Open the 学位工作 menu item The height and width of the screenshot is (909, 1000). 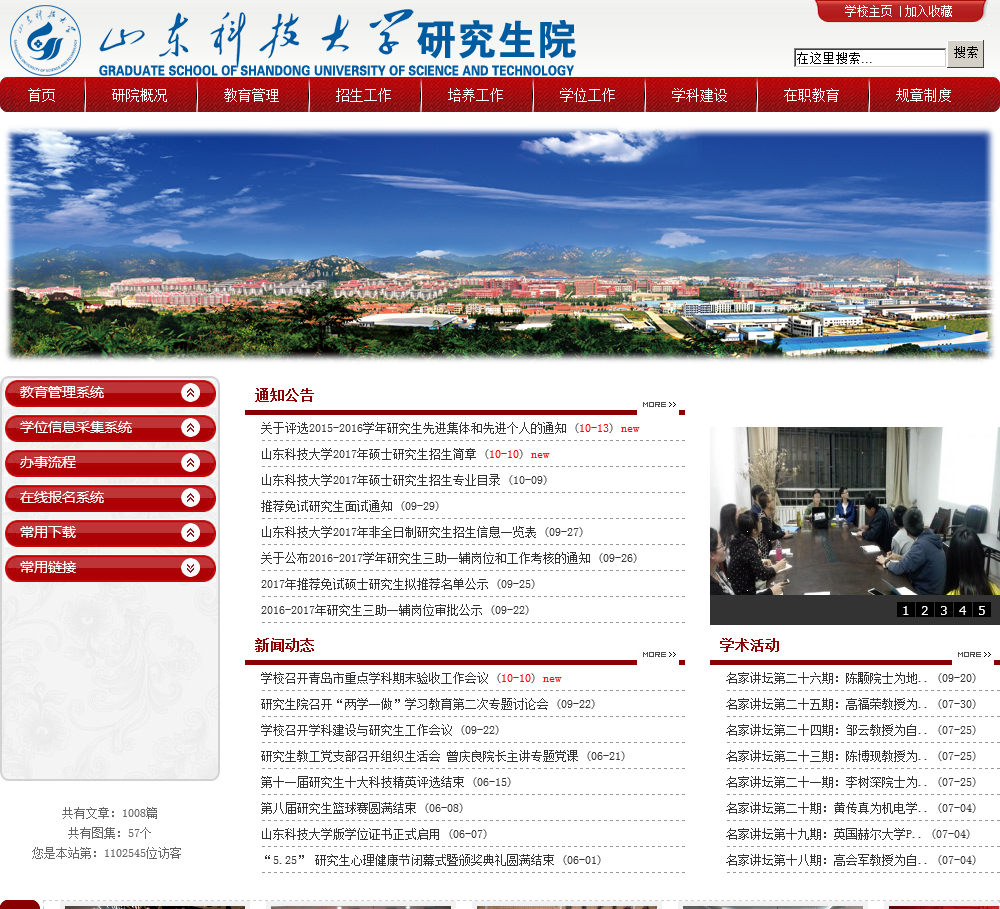click(587, 95)
